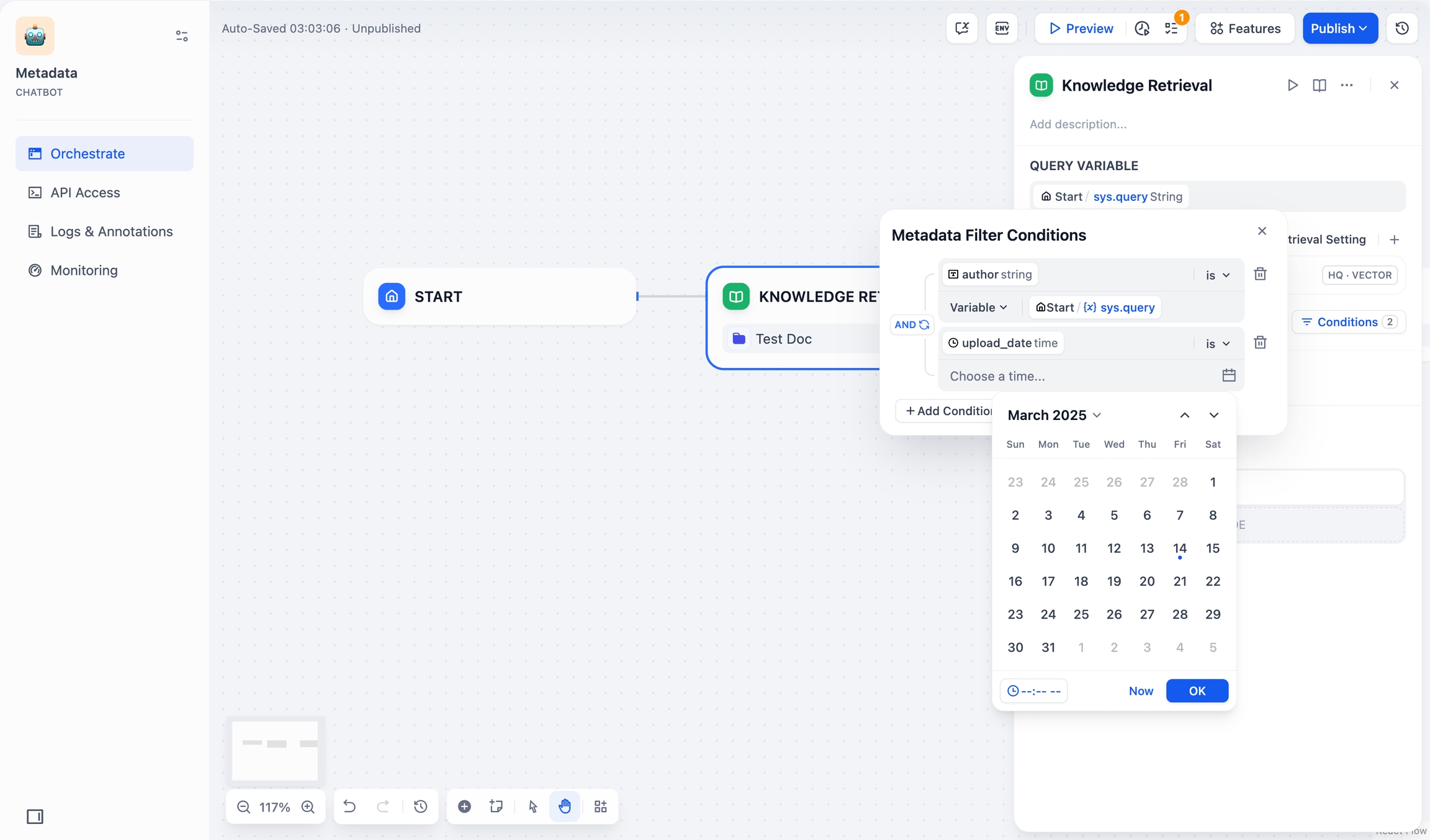Open the Variable type dropdown
The height and width of the screenshot is (840, 1430).
(978, 308)
